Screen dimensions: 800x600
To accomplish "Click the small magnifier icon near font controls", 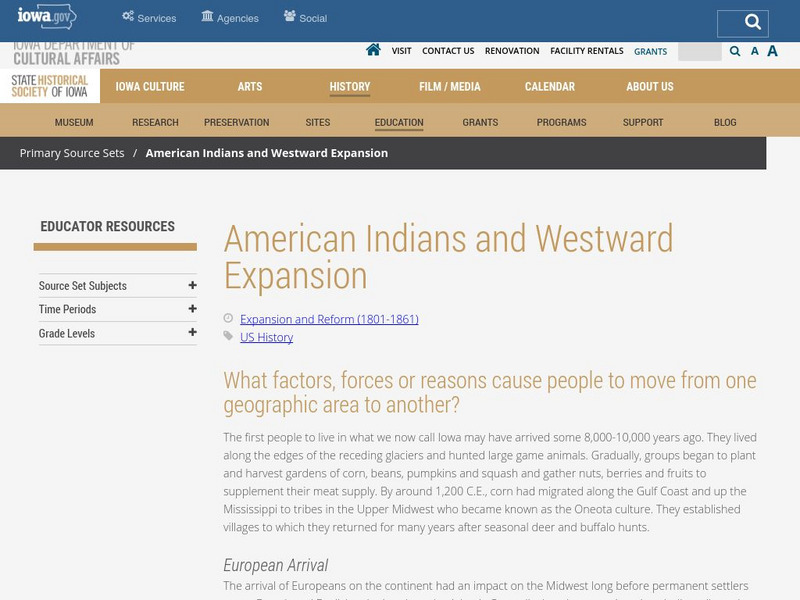I will pos(734,50).
